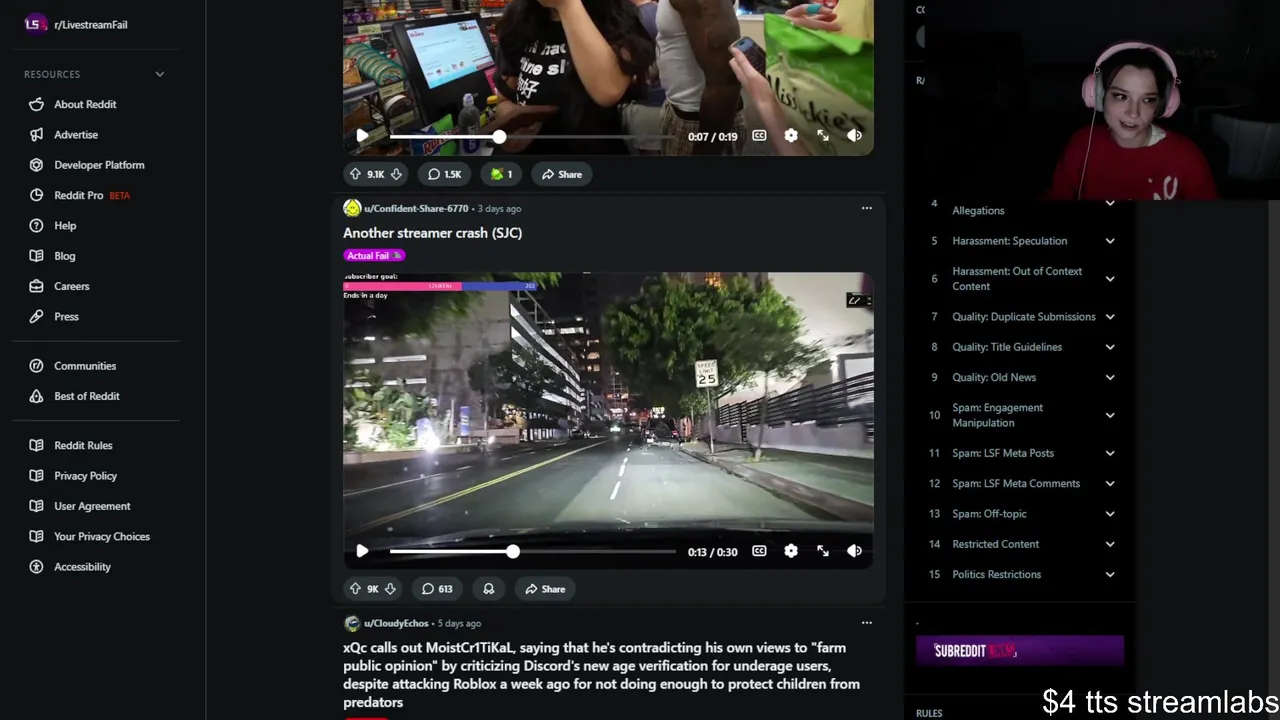Toggle closed captions on crash video
Screen dimensions: 1280x720
tap(759, 551)
